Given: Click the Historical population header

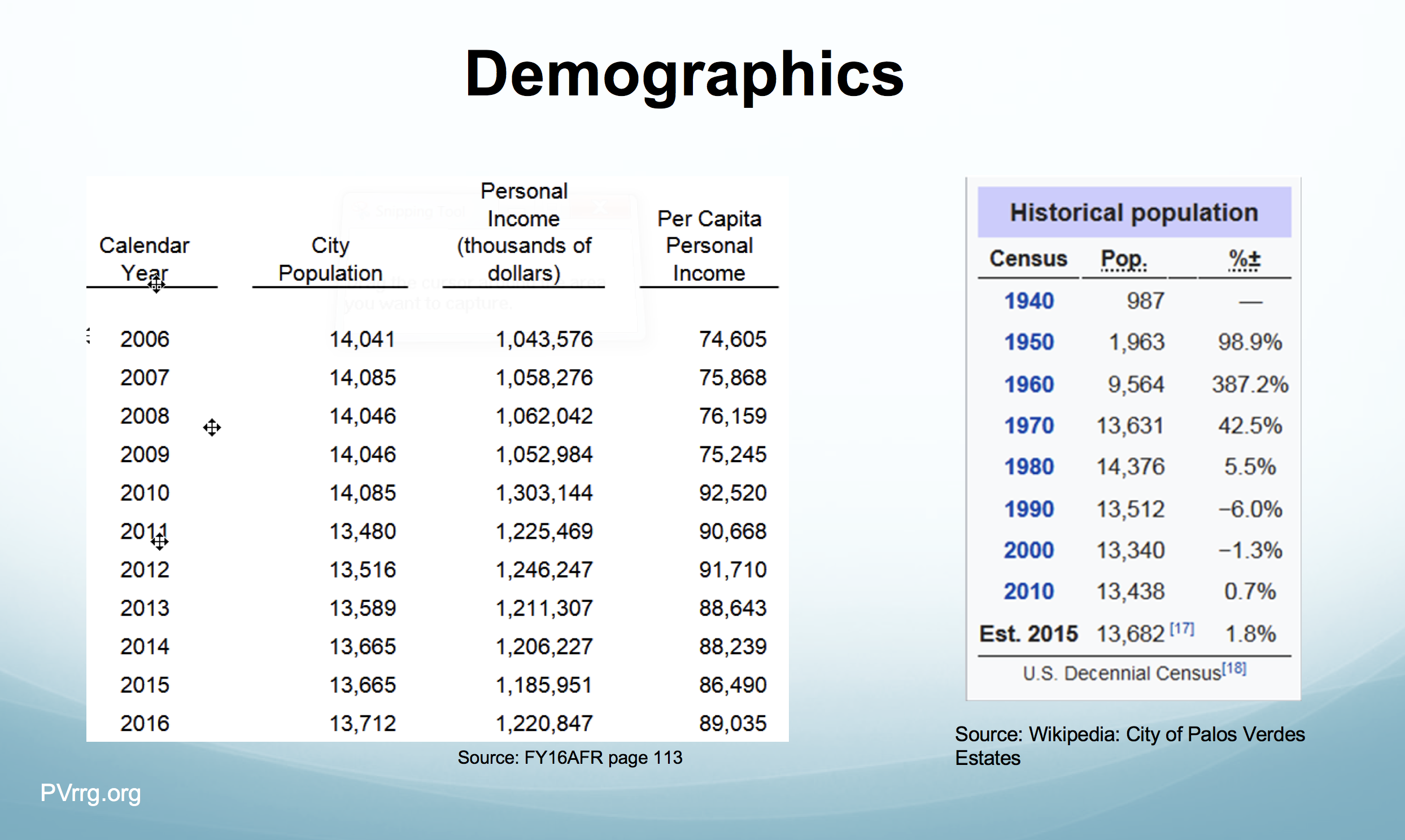Looking at the screenshot, I should pos(1134,212).
